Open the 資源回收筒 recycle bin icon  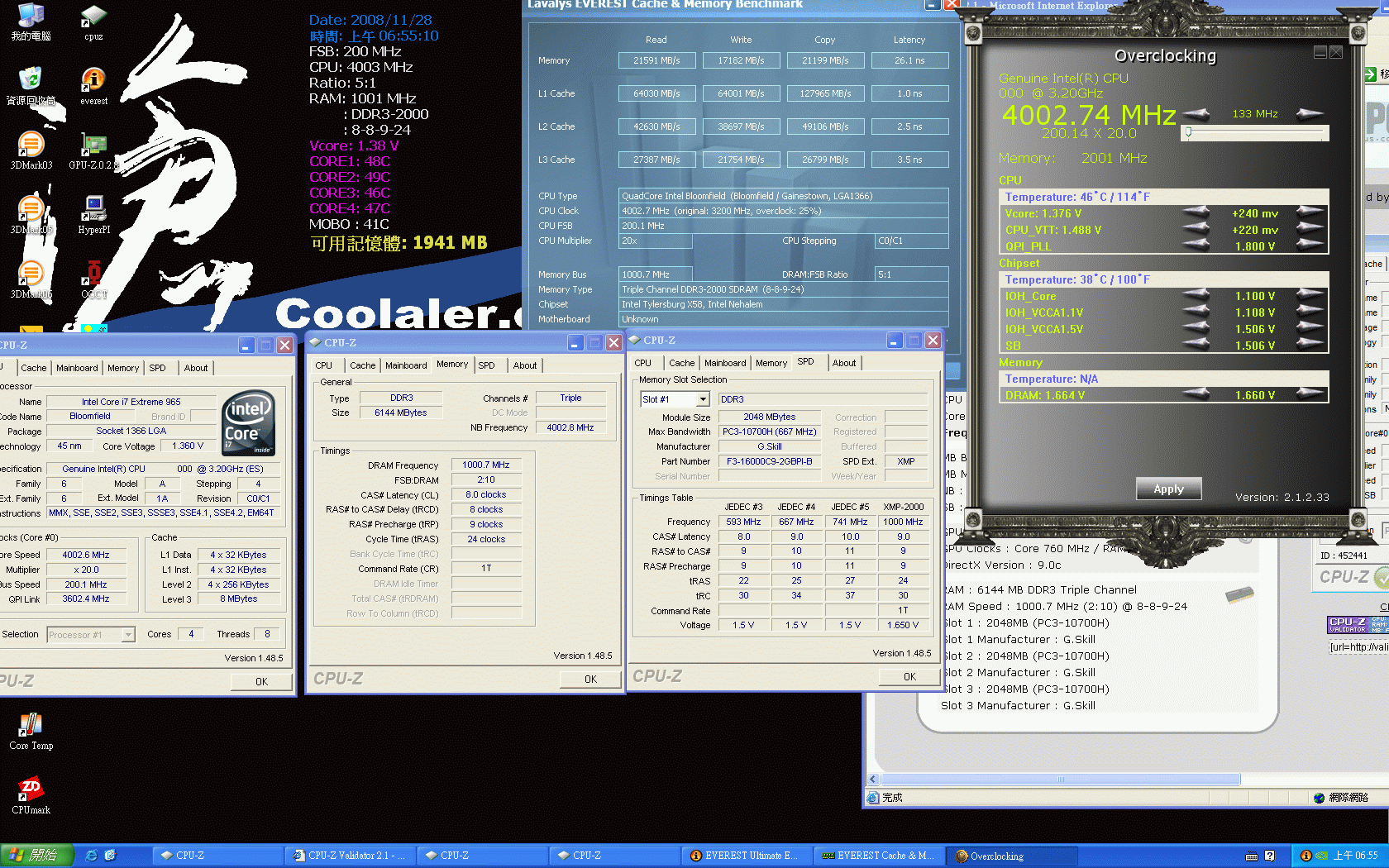click(x=31, y=85)
